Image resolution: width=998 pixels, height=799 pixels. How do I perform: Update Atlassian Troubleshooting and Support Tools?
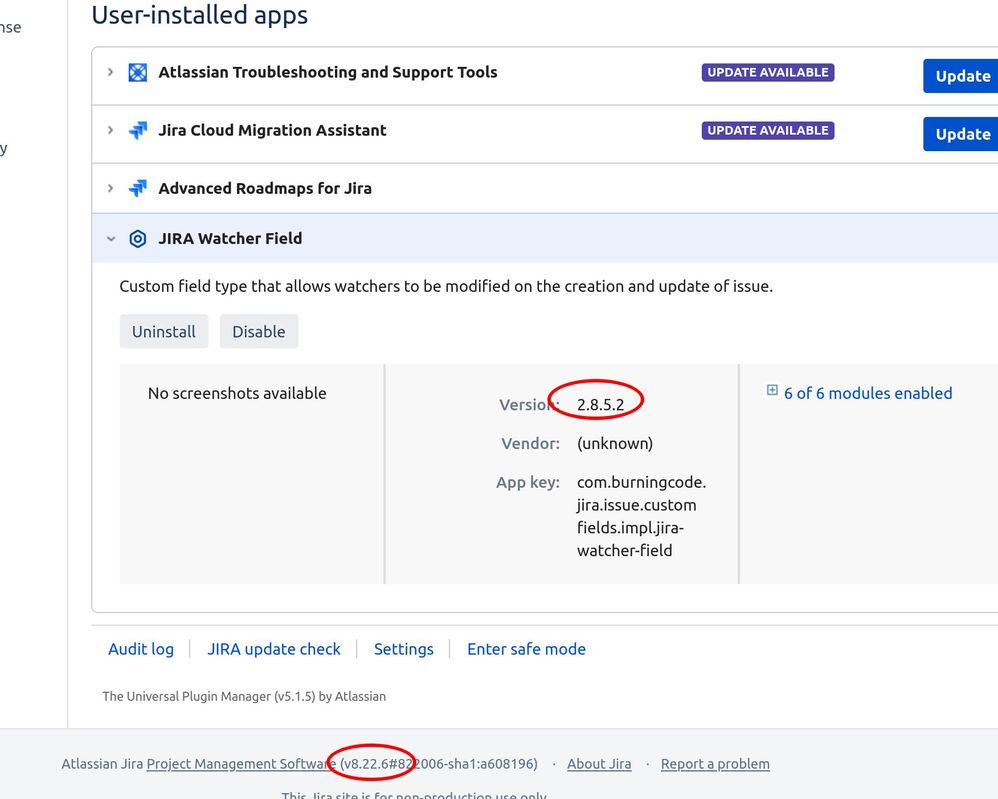tap(962, 76)
